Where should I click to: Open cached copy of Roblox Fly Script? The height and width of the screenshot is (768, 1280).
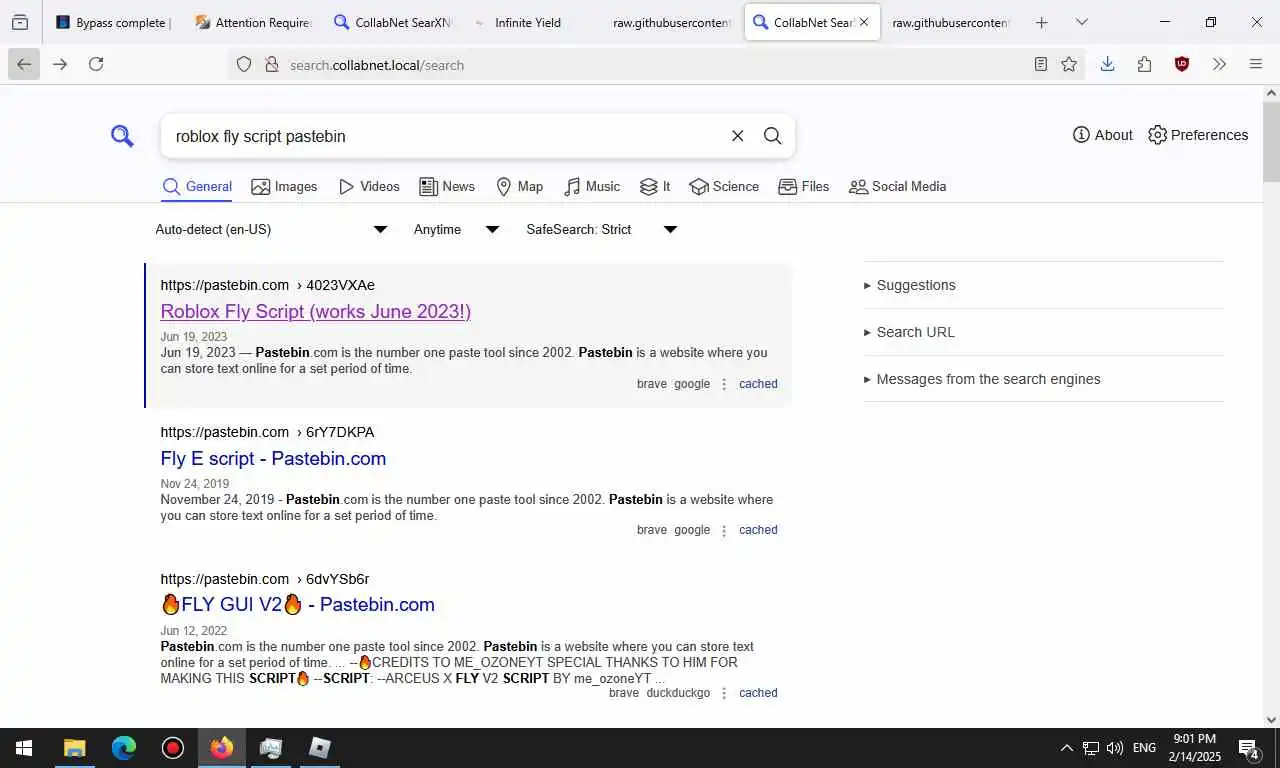tap(758, 384)
